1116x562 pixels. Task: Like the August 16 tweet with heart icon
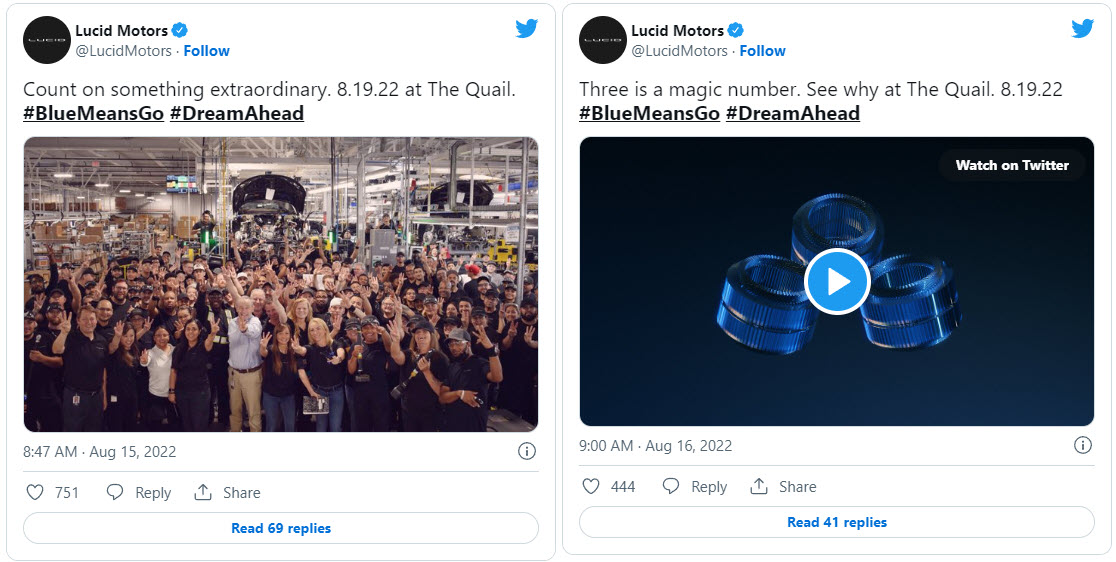pos(591,486)
